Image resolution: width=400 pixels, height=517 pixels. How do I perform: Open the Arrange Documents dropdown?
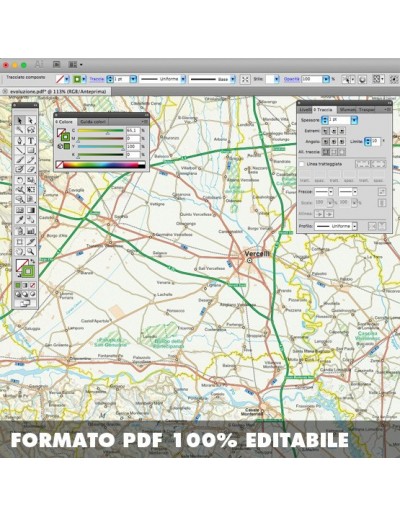[76, 64]
